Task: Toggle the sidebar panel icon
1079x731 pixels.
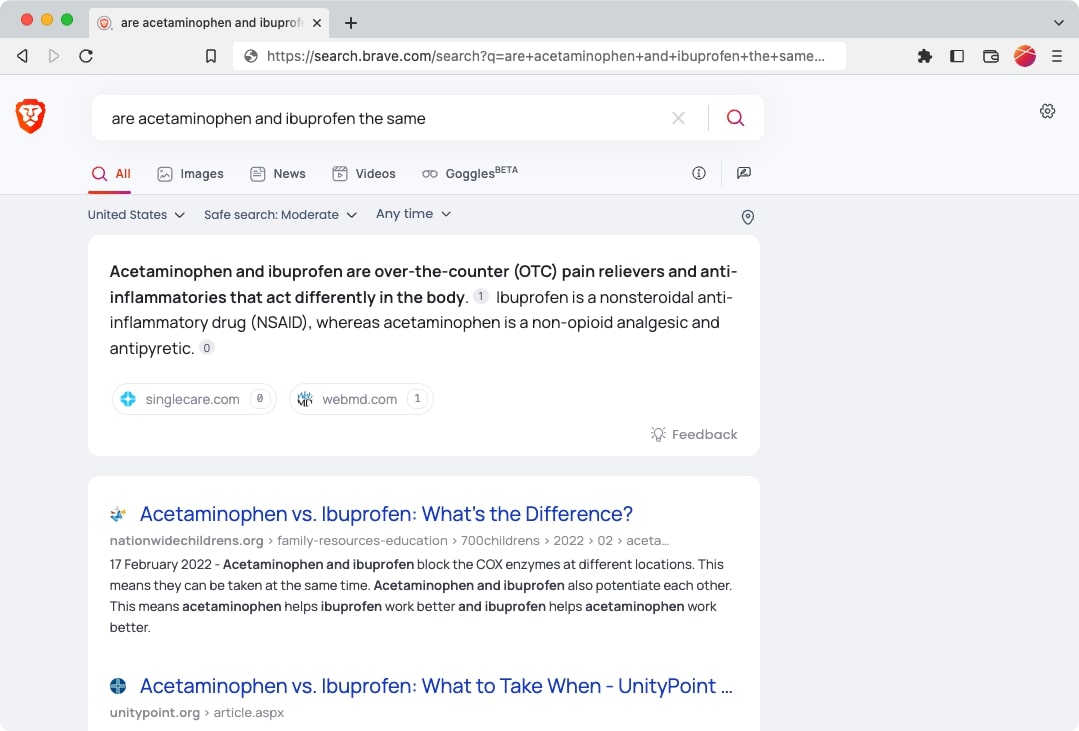Action: 957,56
